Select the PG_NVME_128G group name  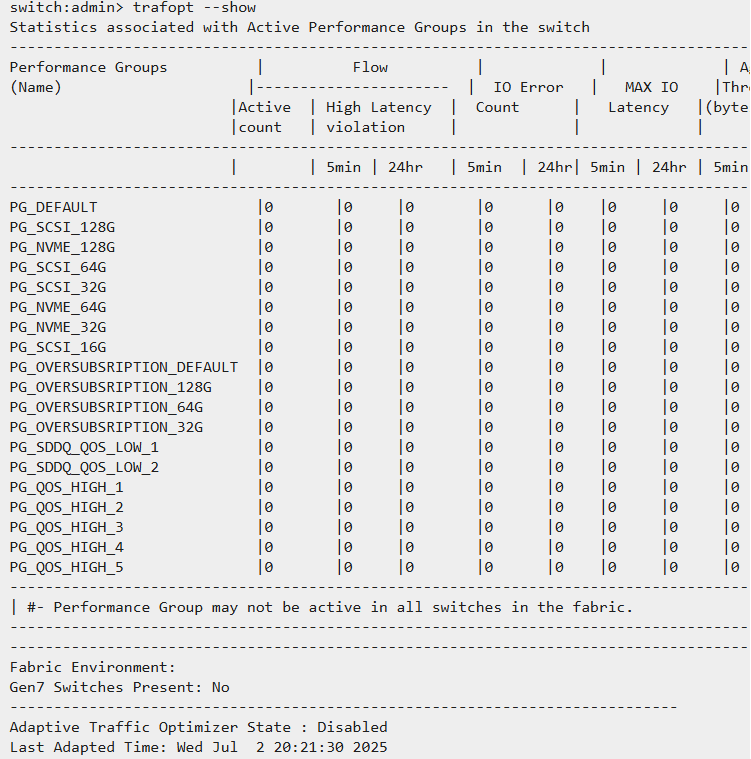point(62,247)
